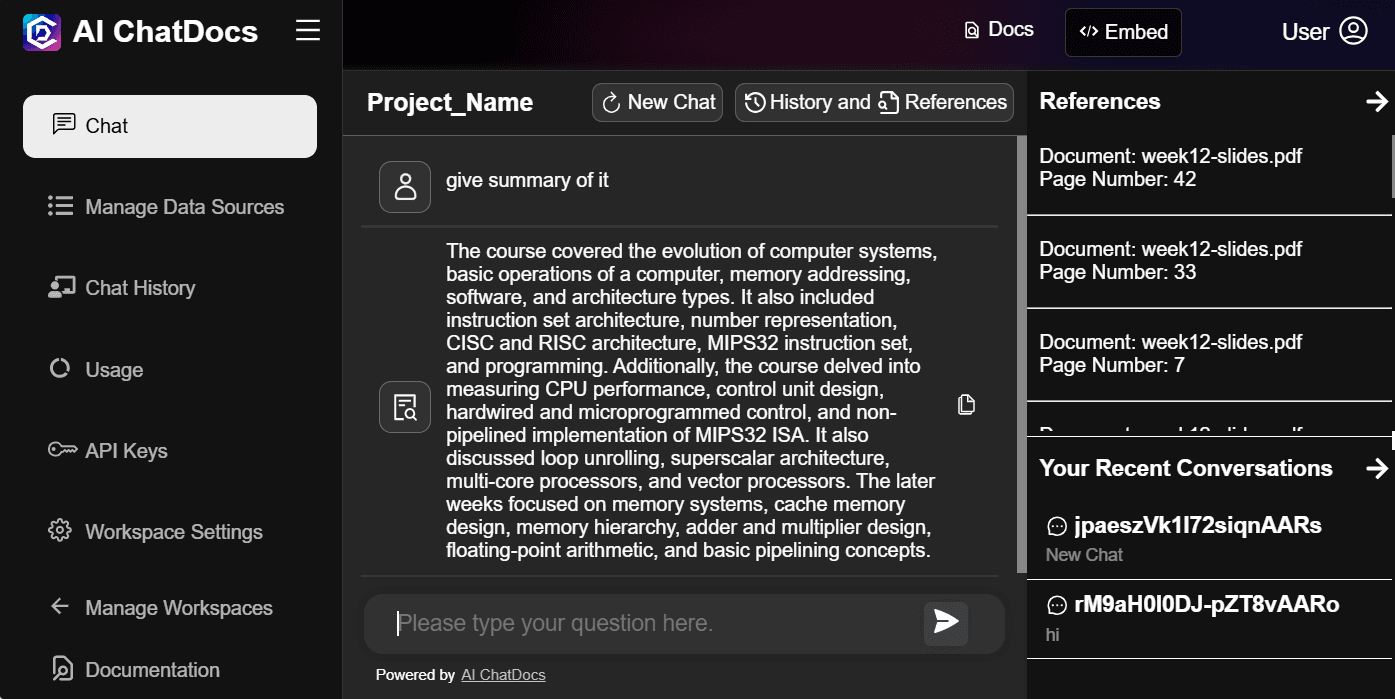Toggle the sidebar with the hamburger icon
This screenshot has width=1395, height=699.
(x=307, y=30)
